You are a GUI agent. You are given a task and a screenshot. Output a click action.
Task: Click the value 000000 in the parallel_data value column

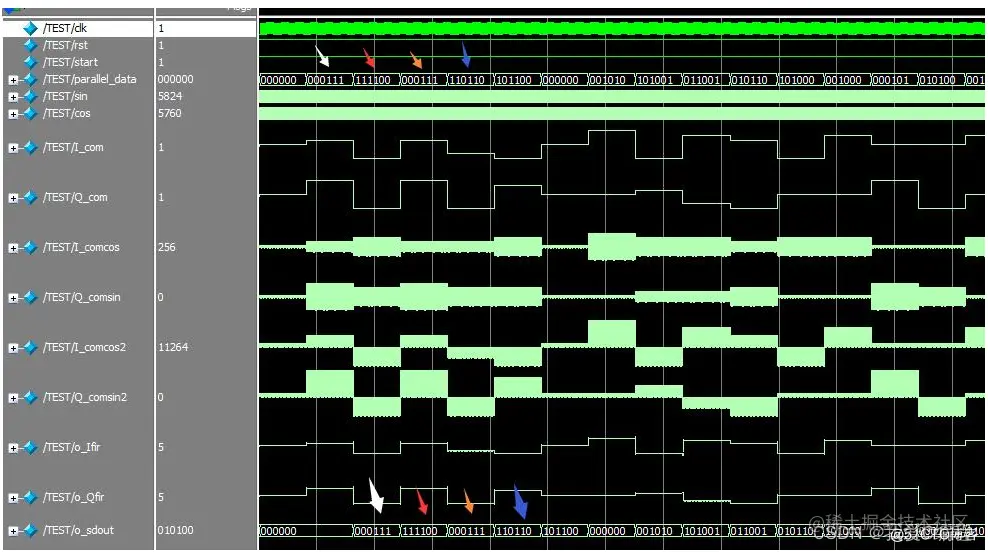coord(176,79)
